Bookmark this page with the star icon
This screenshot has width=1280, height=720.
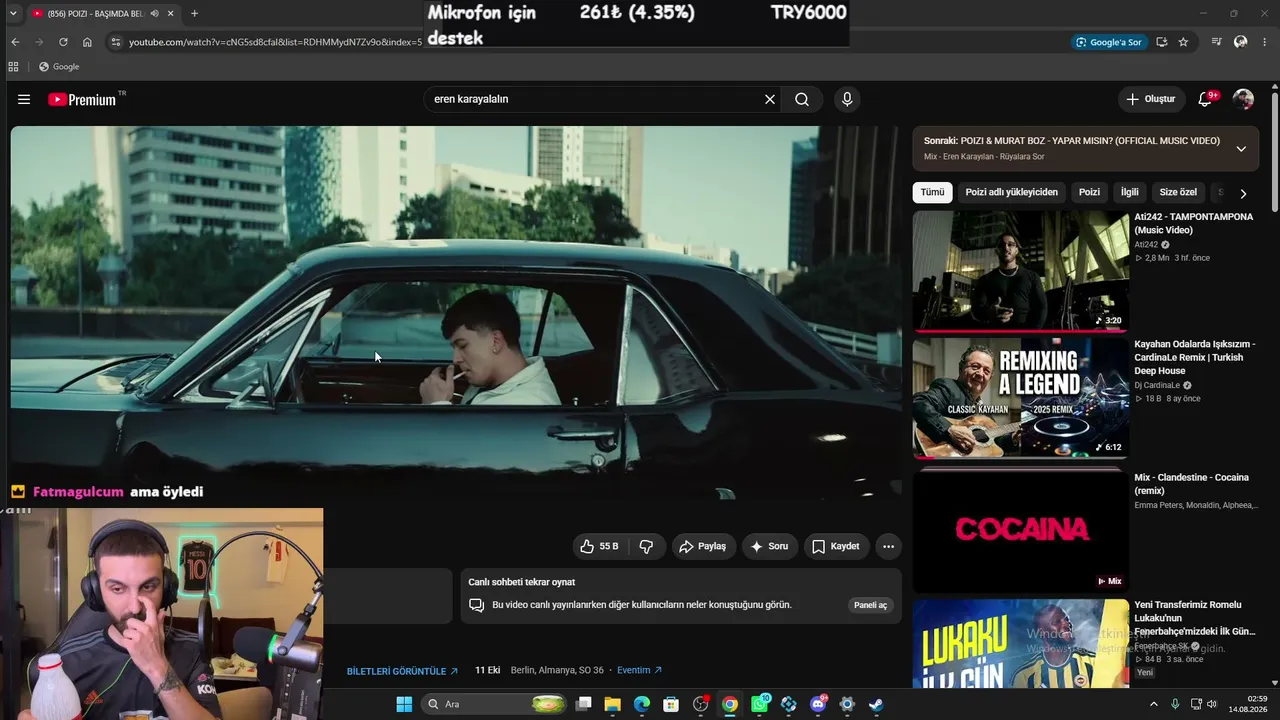pos(1183,42)
